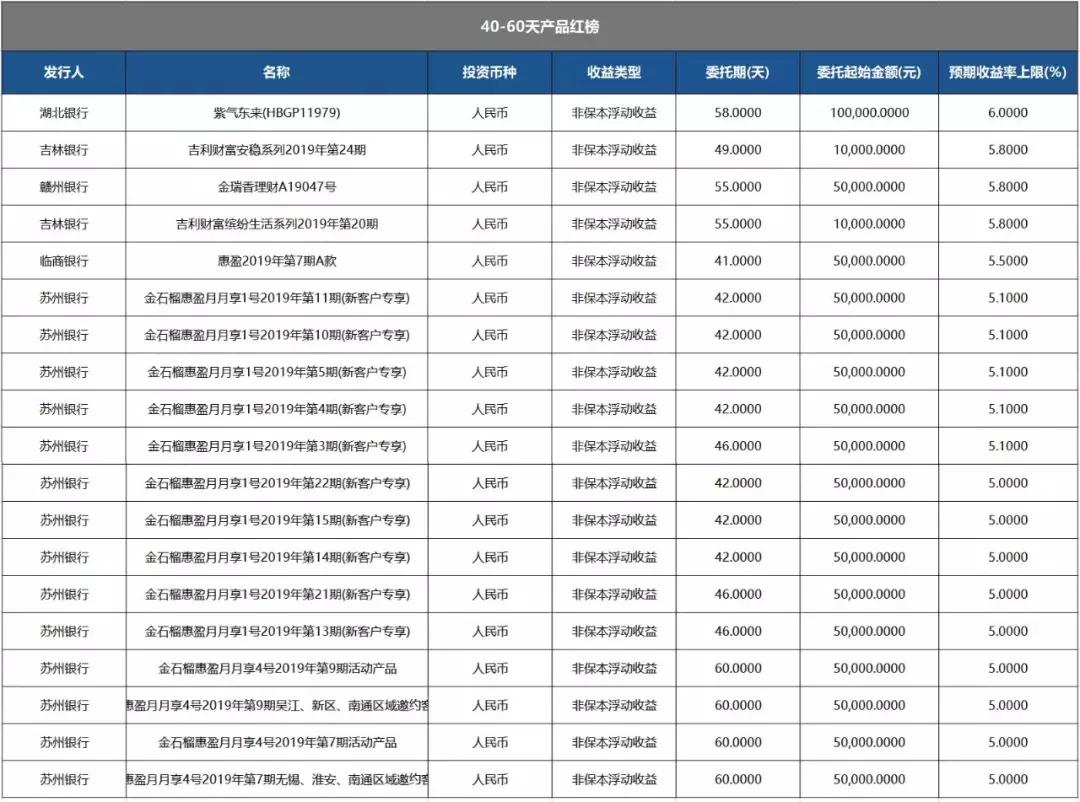1080x802 pixels.
Task: Click 60.0000 term in 第9期活动产品 row
Action: [x=738, y=669]
